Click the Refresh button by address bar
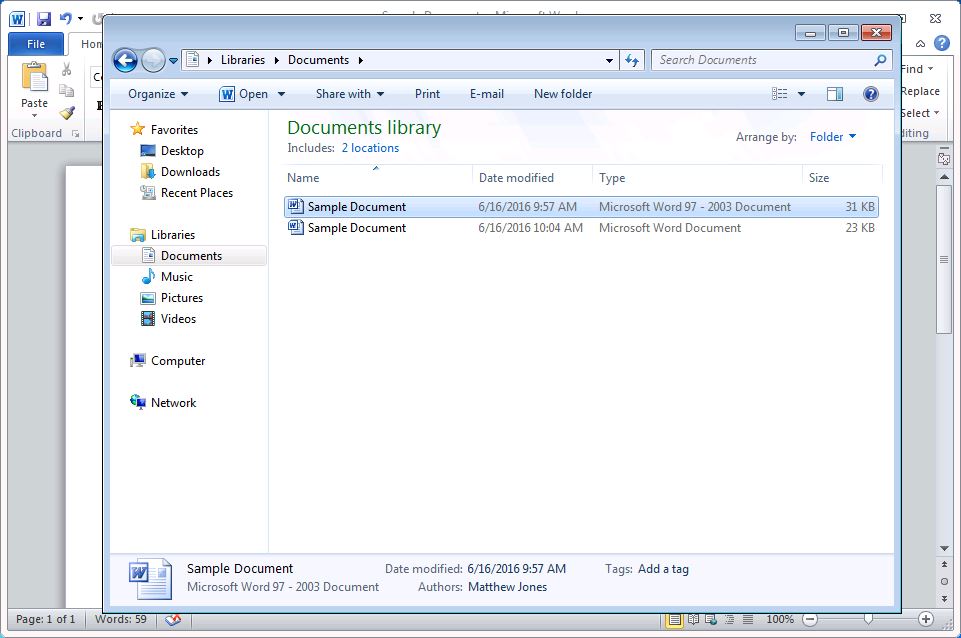This screenshot has width=961, height=638. (x=632, y=60)
